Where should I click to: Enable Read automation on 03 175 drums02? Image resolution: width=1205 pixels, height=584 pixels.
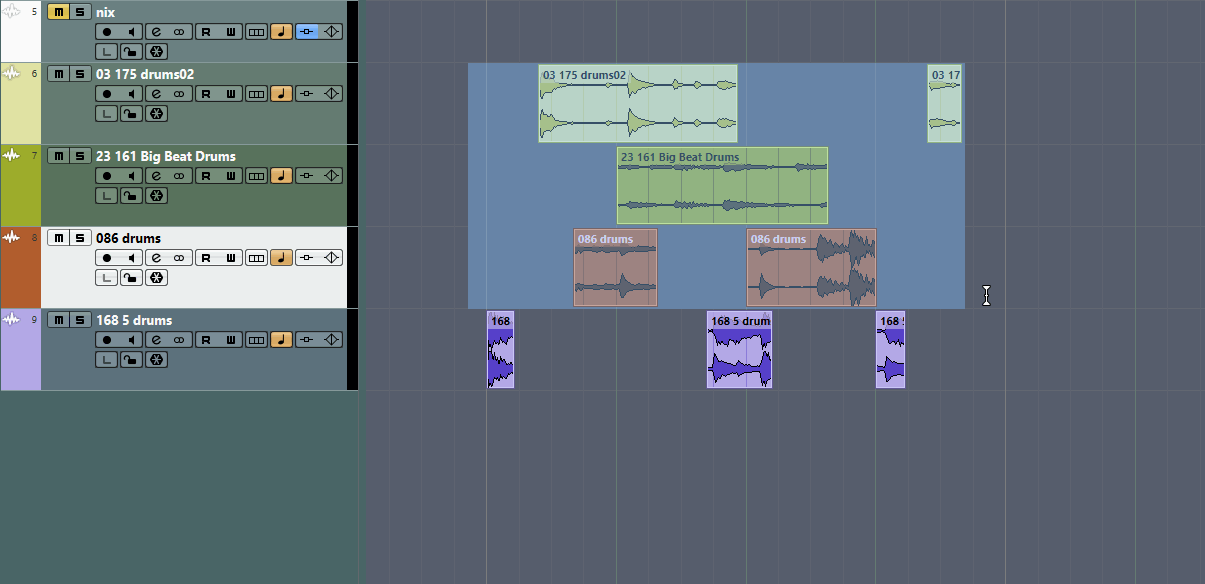pyautogui.click(x=207, y=94)
